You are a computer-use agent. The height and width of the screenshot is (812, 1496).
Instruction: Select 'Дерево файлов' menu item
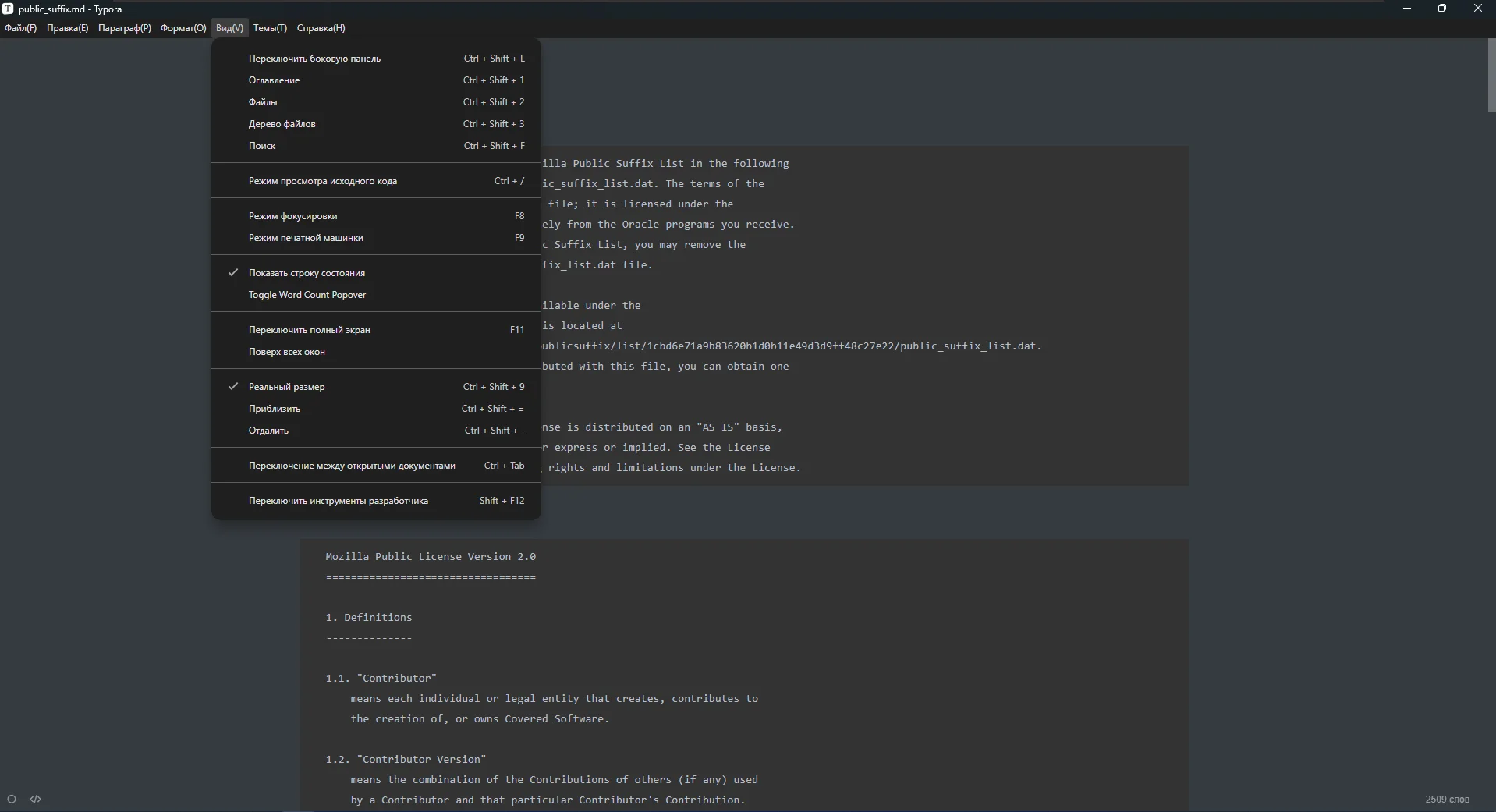(282, 124)
